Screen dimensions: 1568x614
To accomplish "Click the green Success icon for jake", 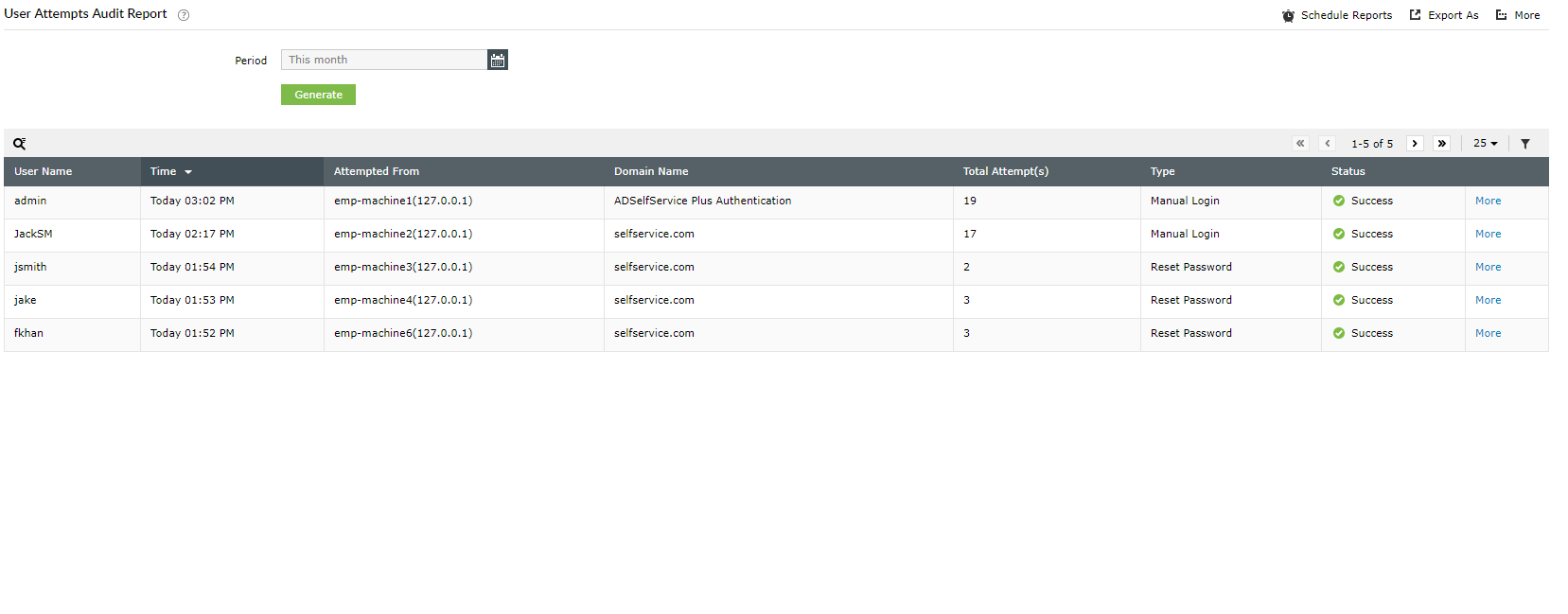I will tap(1339, 300).
